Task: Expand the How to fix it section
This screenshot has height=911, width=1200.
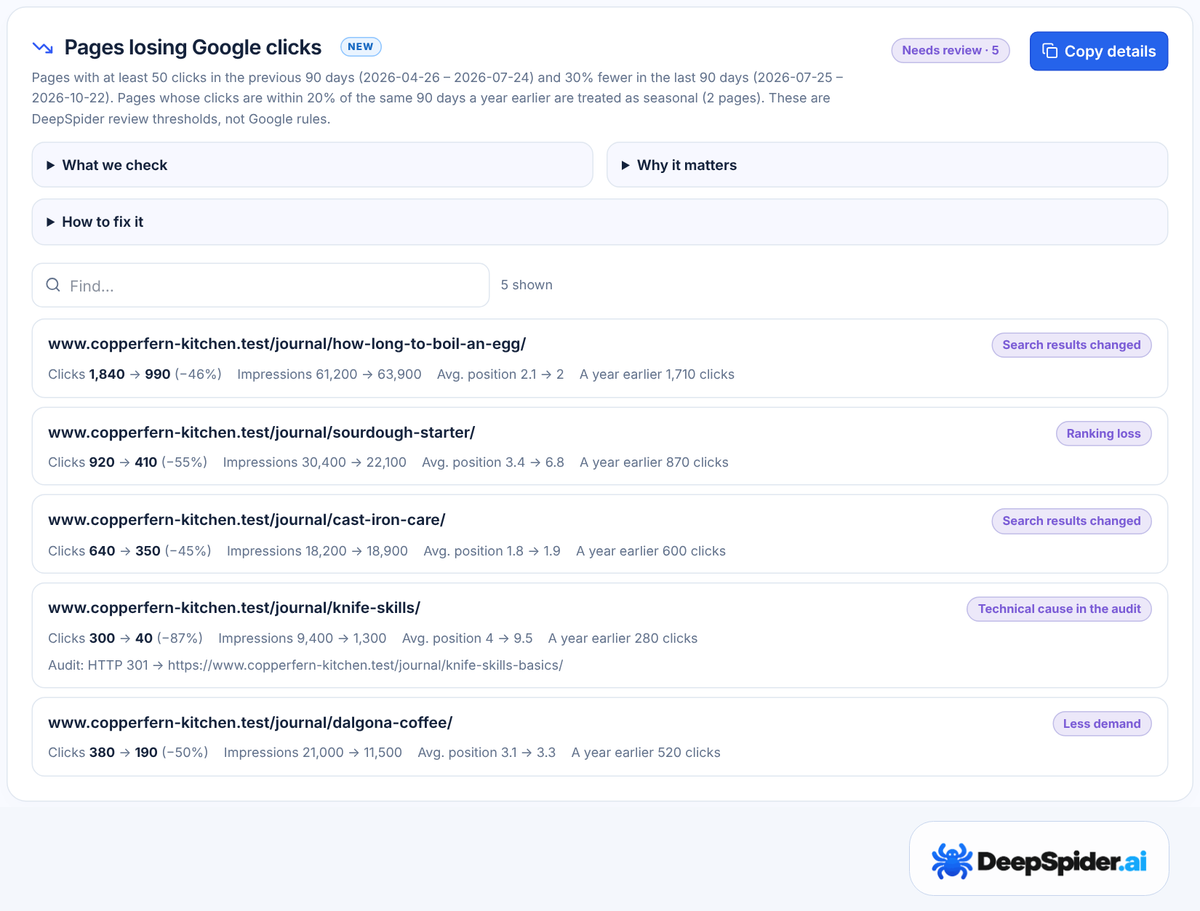Action: [600, 222]
